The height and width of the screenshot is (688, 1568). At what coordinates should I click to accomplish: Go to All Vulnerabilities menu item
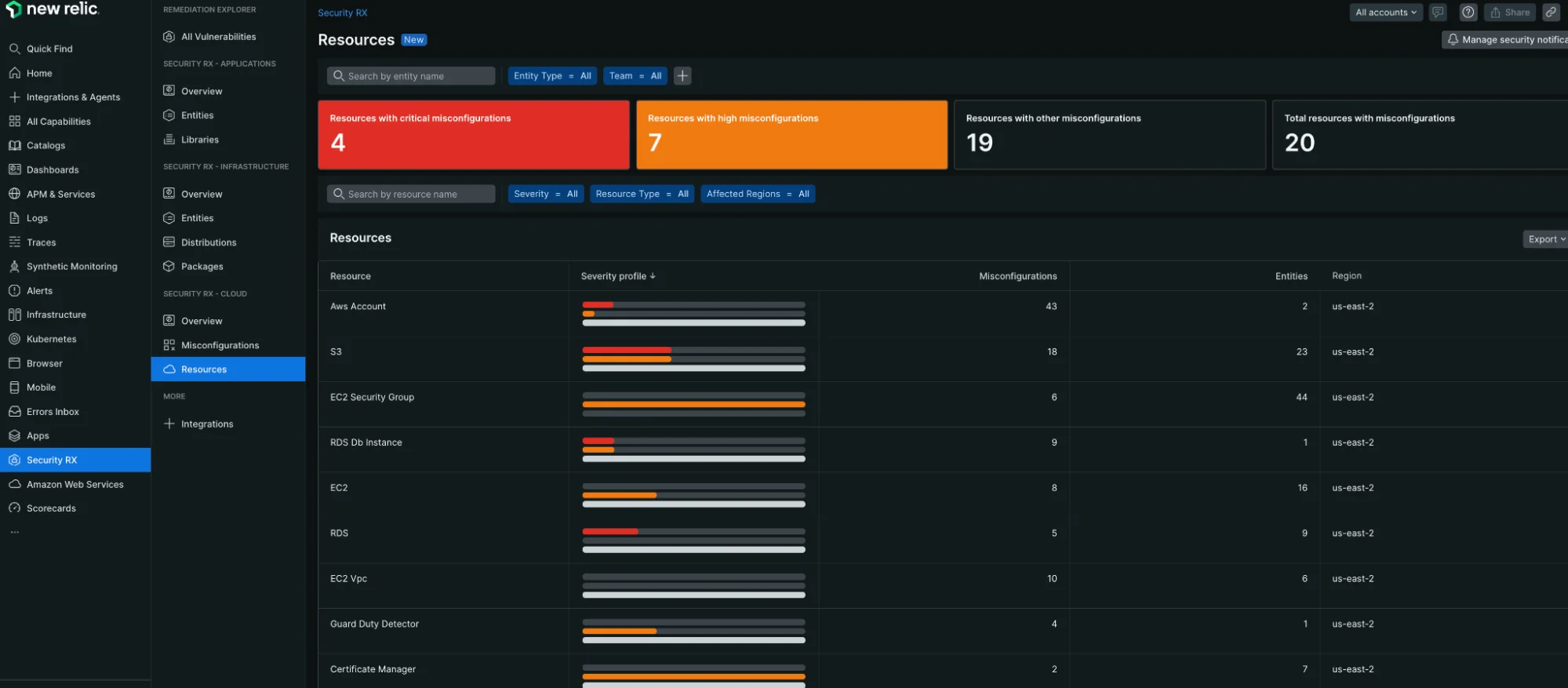[x=218, y=37]
